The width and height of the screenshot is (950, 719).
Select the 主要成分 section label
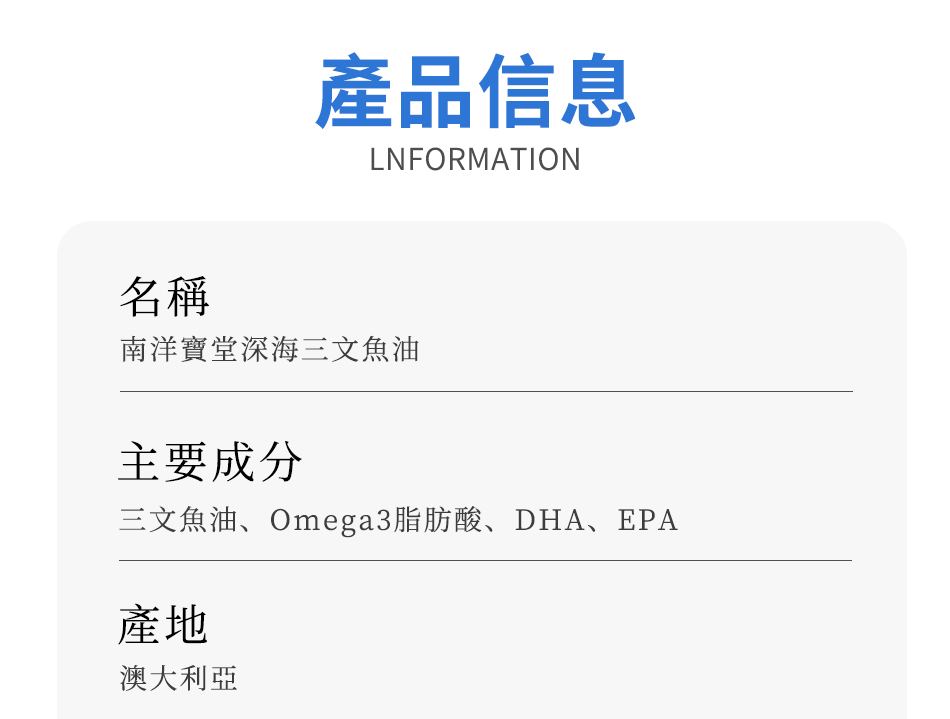pyautogui.click(x=210, y=462)
